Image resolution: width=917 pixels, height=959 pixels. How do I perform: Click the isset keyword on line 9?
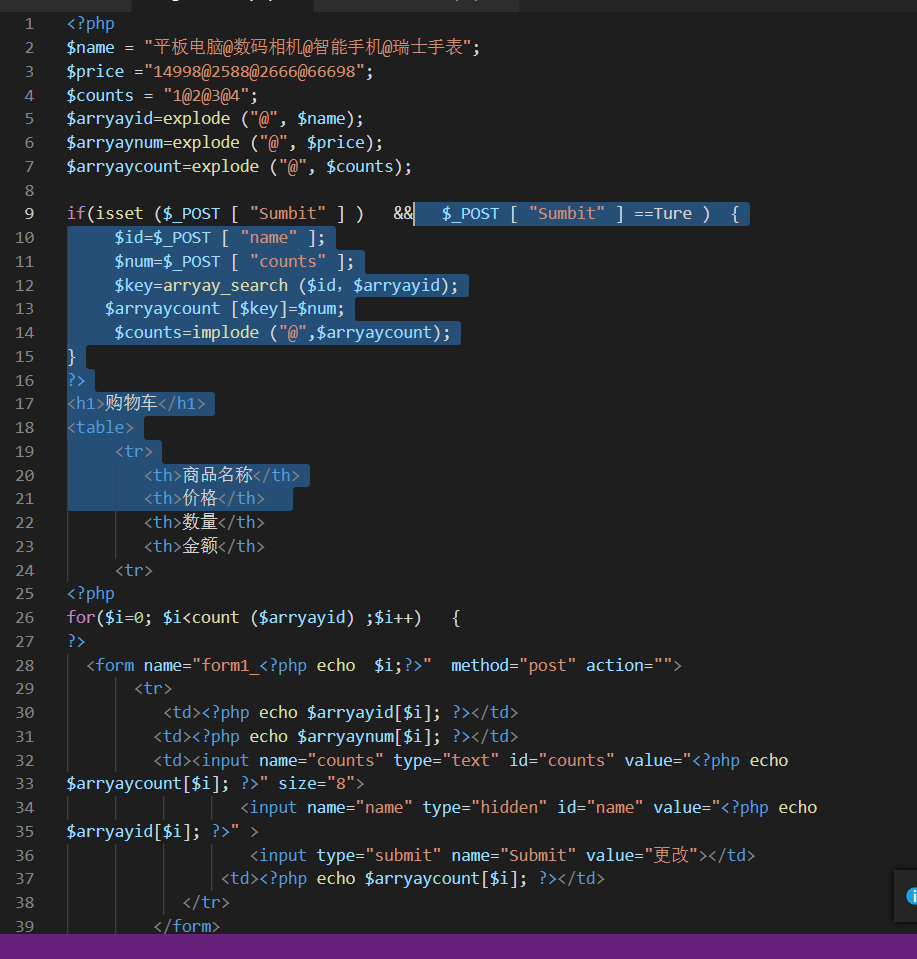point(119,213)
